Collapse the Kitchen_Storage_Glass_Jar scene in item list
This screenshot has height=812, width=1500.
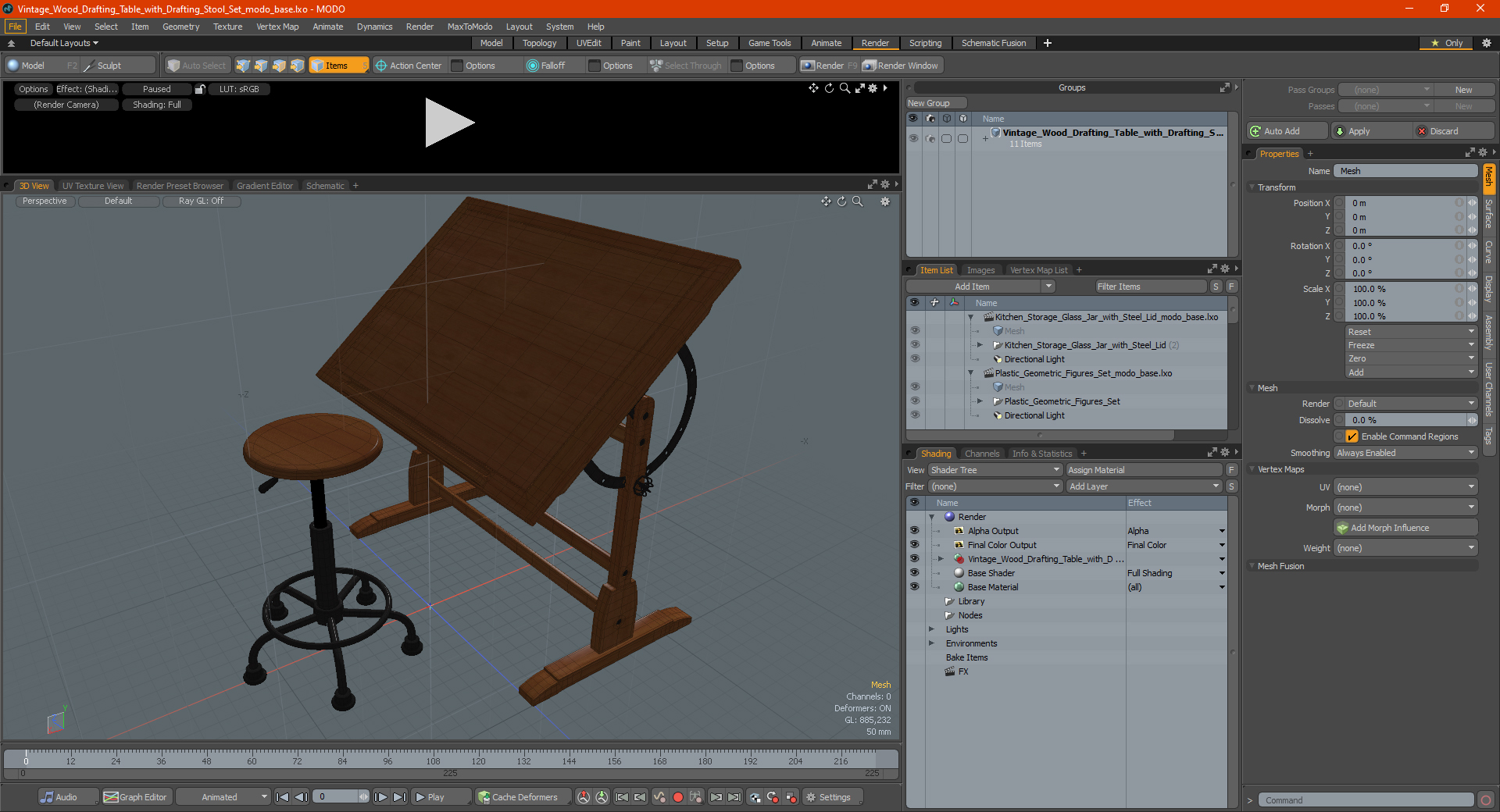(x=971, y=317)
